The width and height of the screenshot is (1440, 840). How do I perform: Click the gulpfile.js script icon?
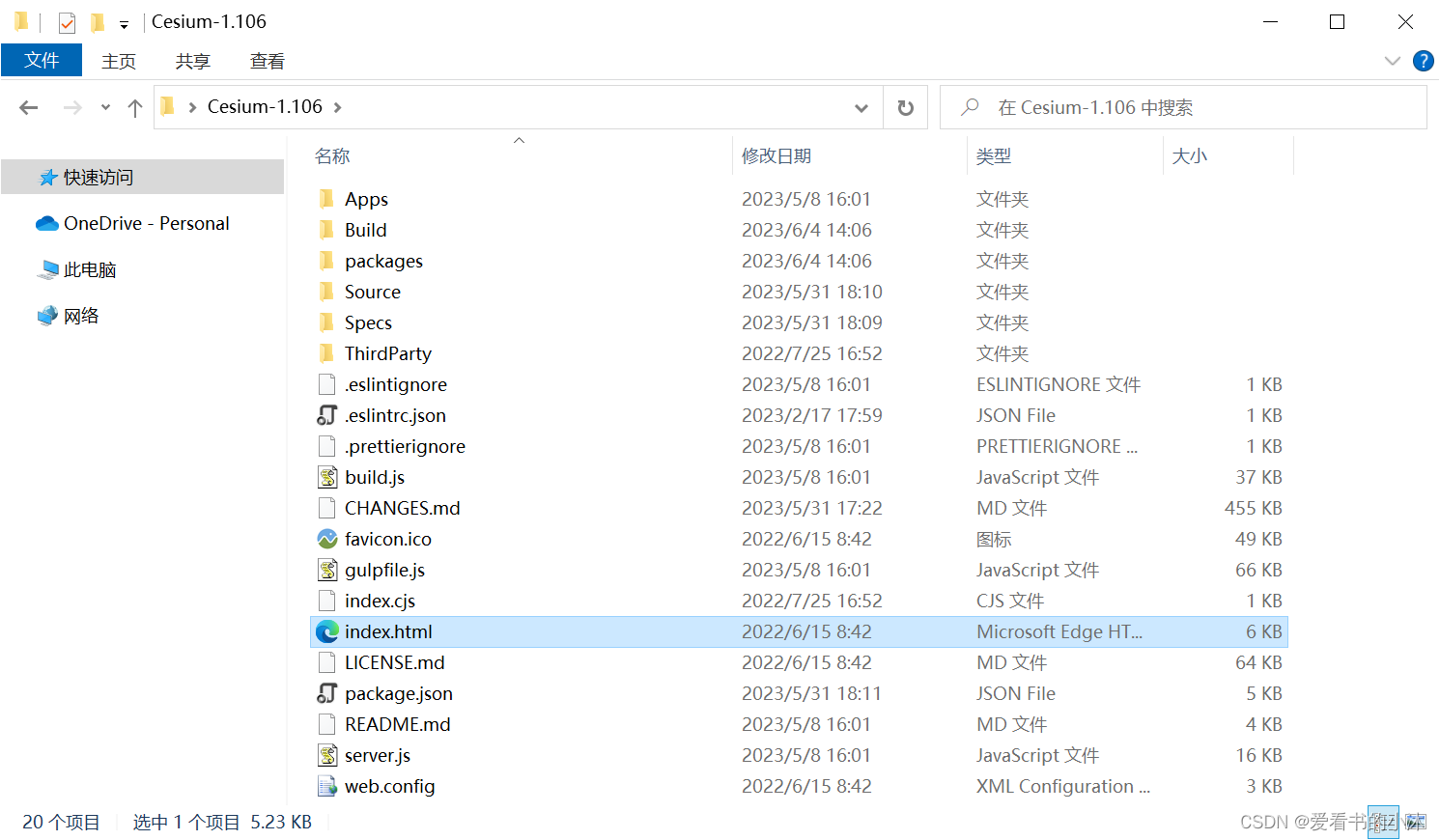tap(327, 570)
